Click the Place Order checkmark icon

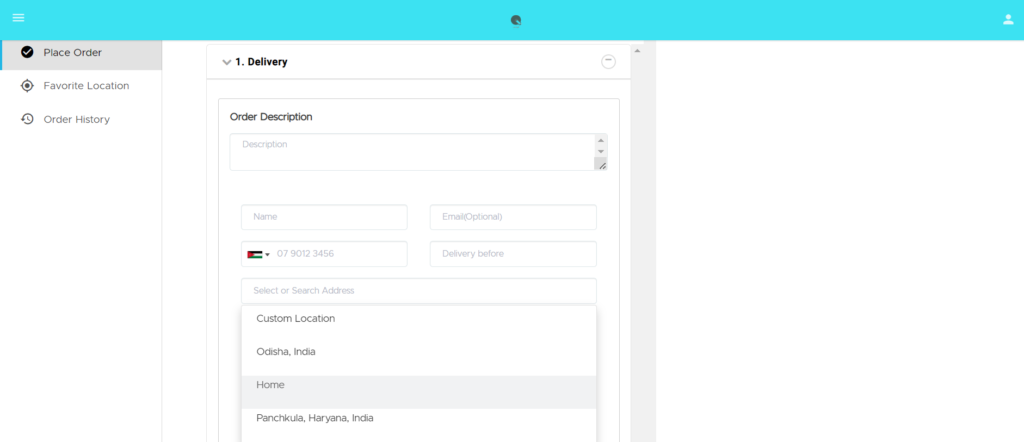(x=27, y=52)
